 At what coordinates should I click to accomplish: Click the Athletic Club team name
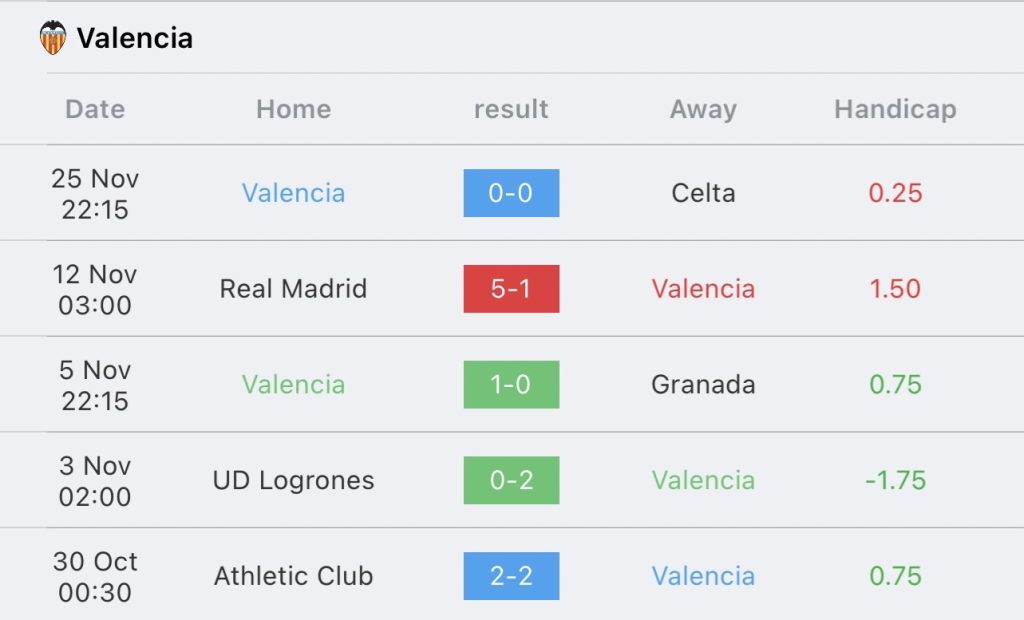pyautogui.click(x=293, y=576)
